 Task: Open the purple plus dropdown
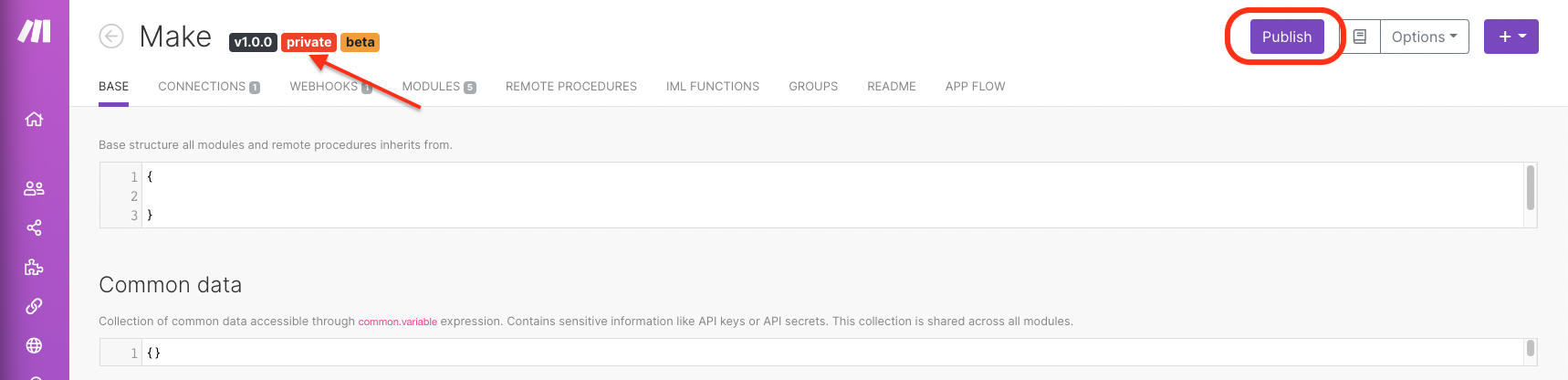point(1511,37)
